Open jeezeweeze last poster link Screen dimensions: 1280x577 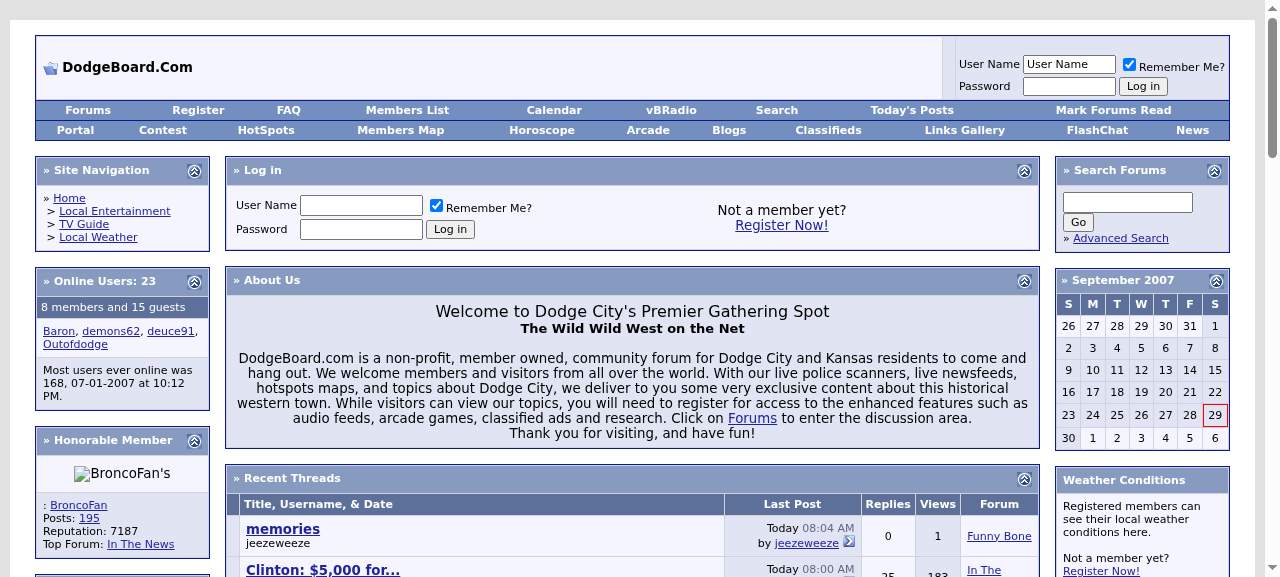pyautogui.click(x=807, y=543)
